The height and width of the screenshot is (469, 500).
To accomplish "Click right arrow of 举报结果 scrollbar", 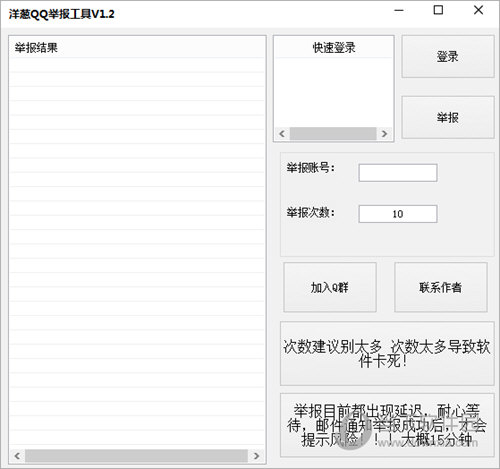I will 256,456.
